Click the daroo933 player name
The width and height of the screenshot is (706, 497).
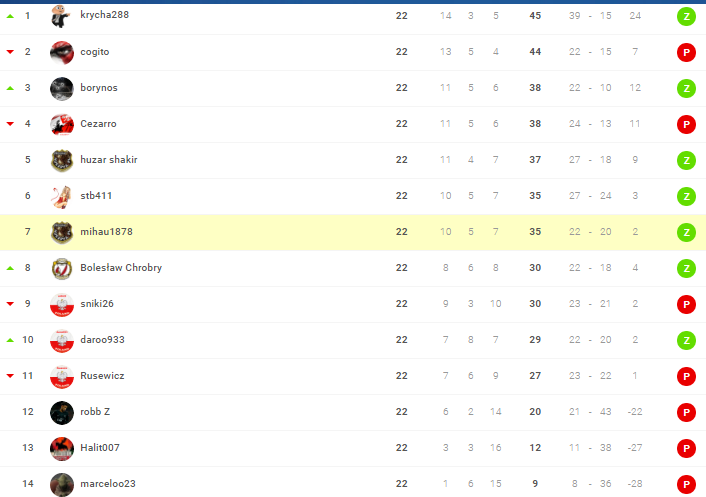pos(105,340)
